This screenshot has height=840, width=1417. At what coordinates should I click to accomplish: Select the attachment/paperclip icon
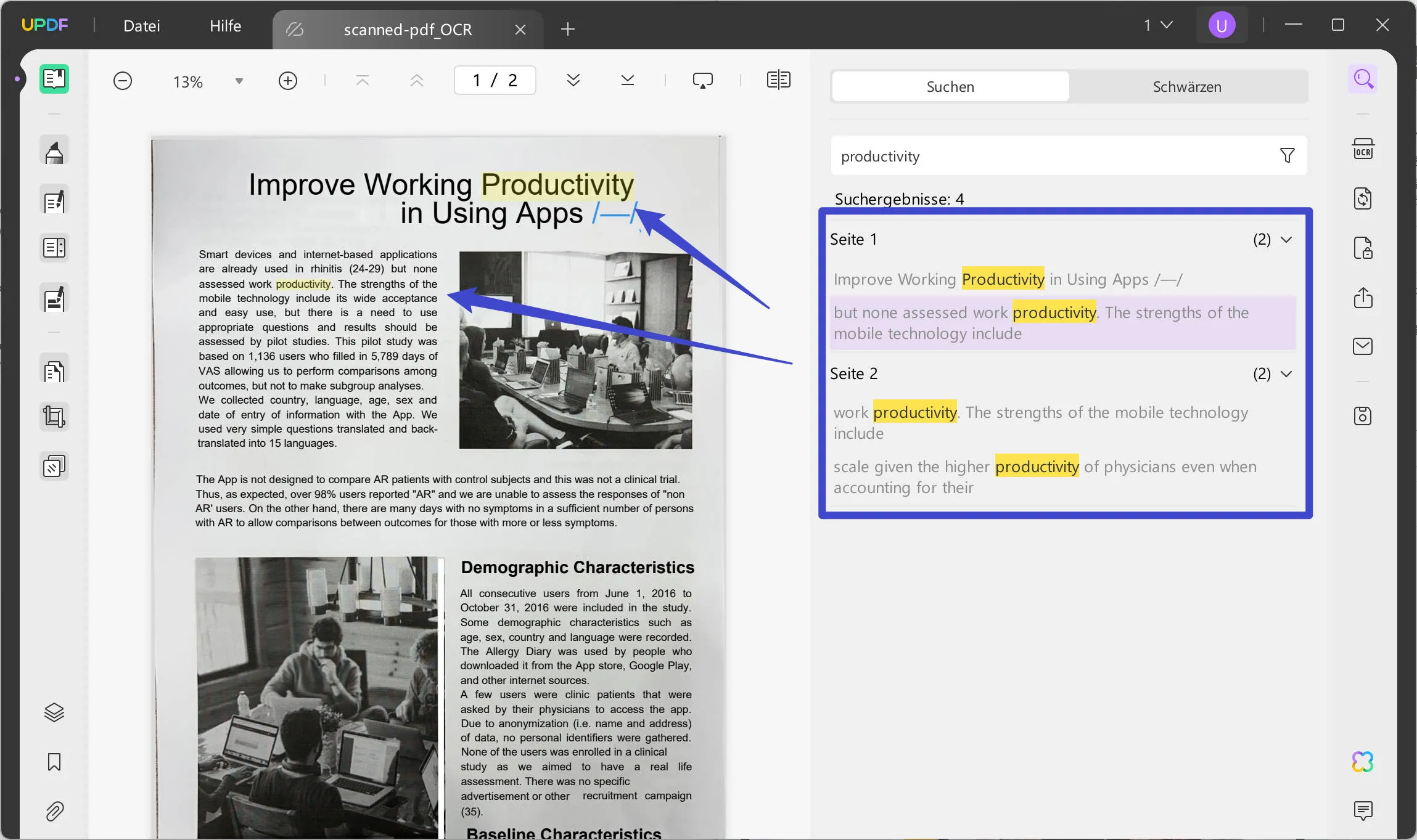[x=54, y=812]
